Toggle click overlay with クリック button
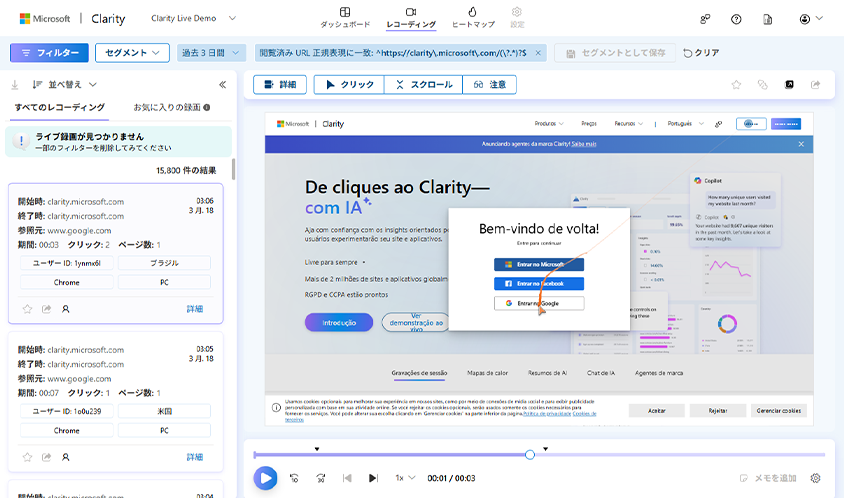The image size is (844, 498). [349, 85]
